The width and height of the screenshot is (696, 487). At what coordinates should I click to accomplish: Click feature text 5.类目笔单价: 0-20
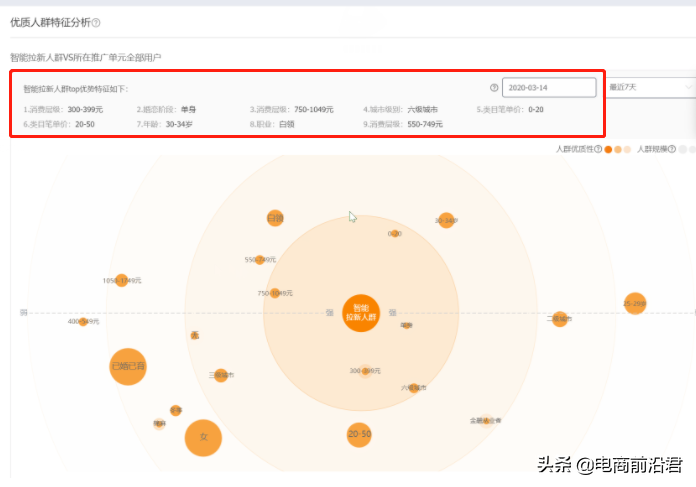(510, 110)
